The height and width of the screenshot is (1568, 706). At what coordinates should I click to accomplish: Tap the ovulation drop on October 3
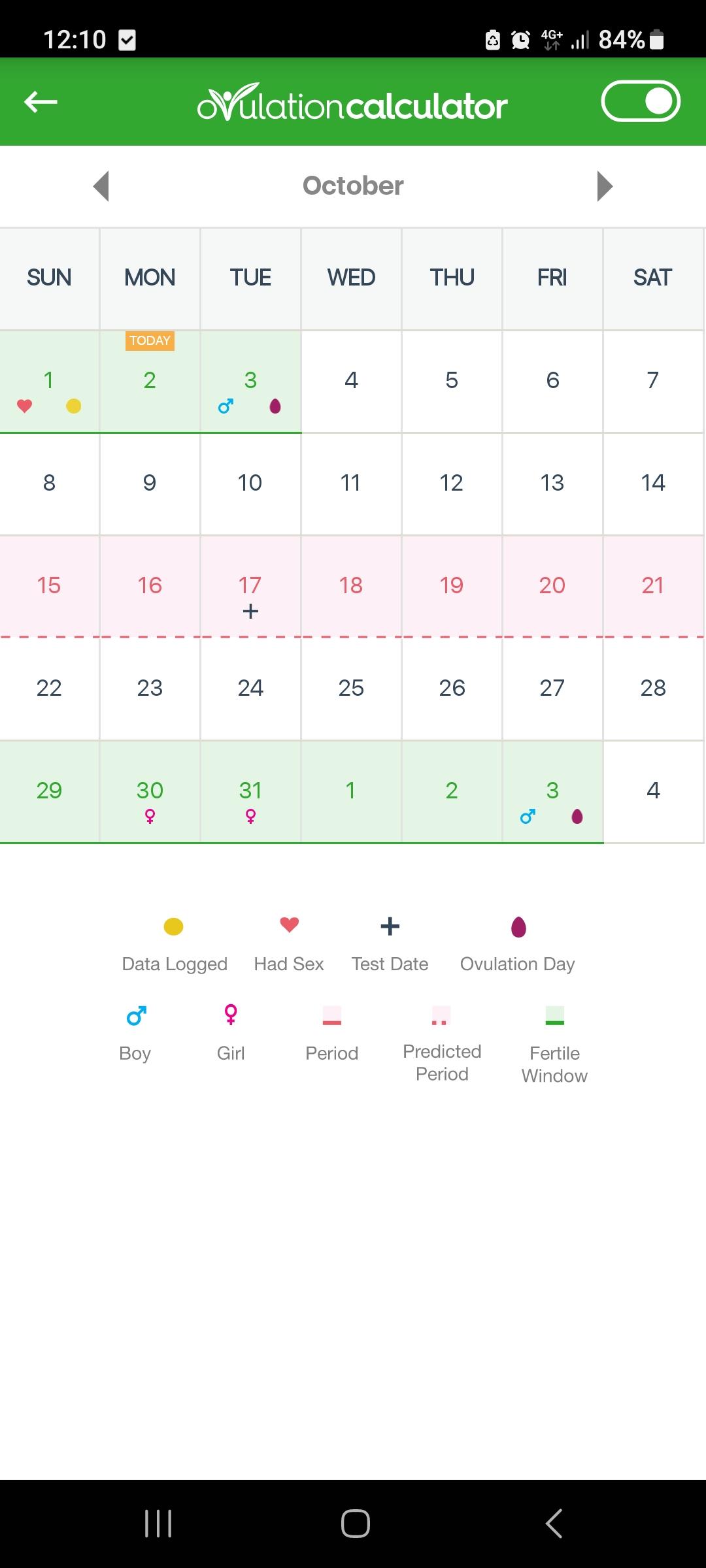tap(275, 406)
